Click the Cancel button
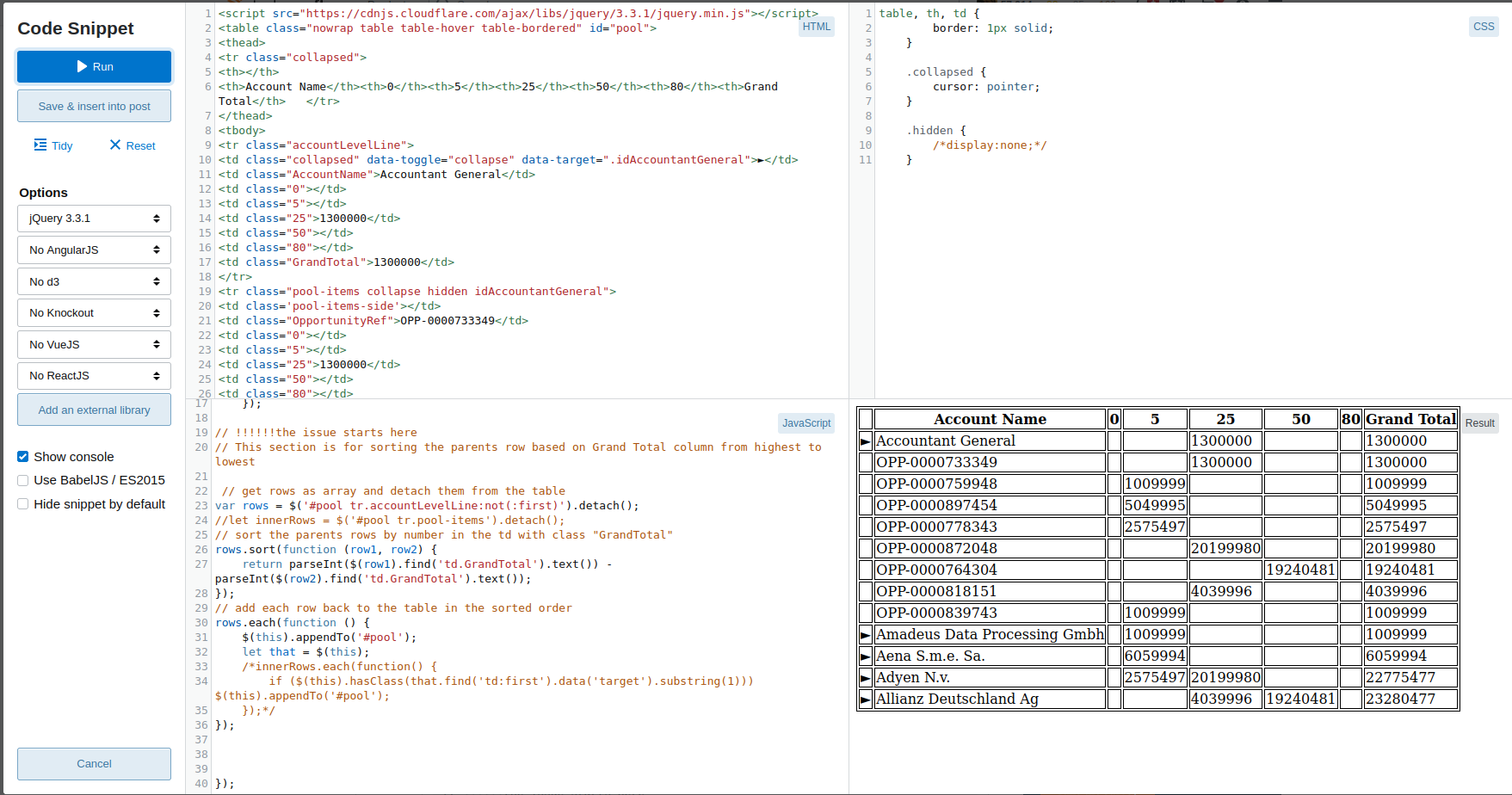Image resolution: width=1512 pixels, height=795 pixels. tap(94, 763)
